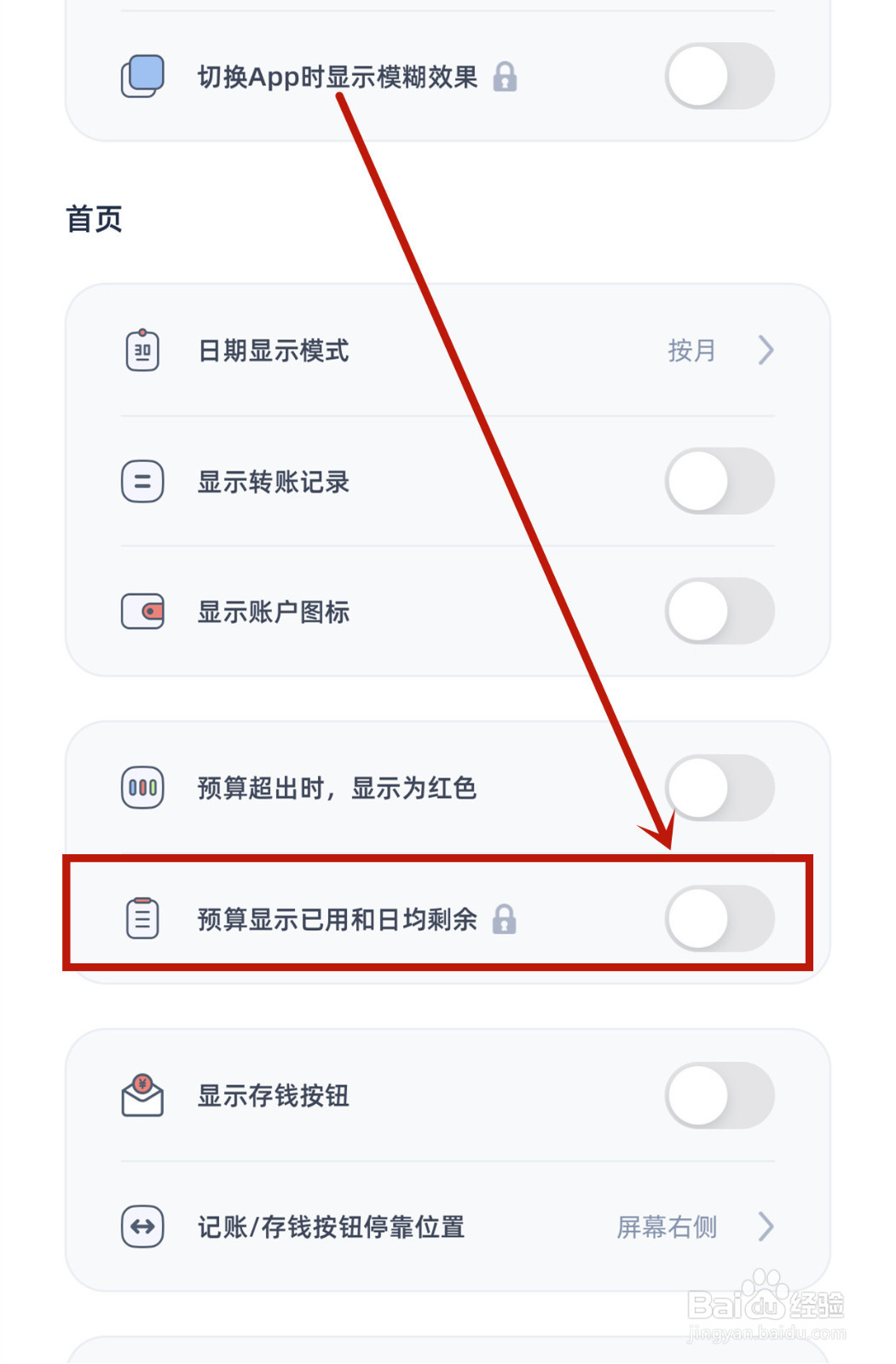The image size is (896, 1364).
Task: Turn on the 显示账户图标 switch
Action: (719, 611)
